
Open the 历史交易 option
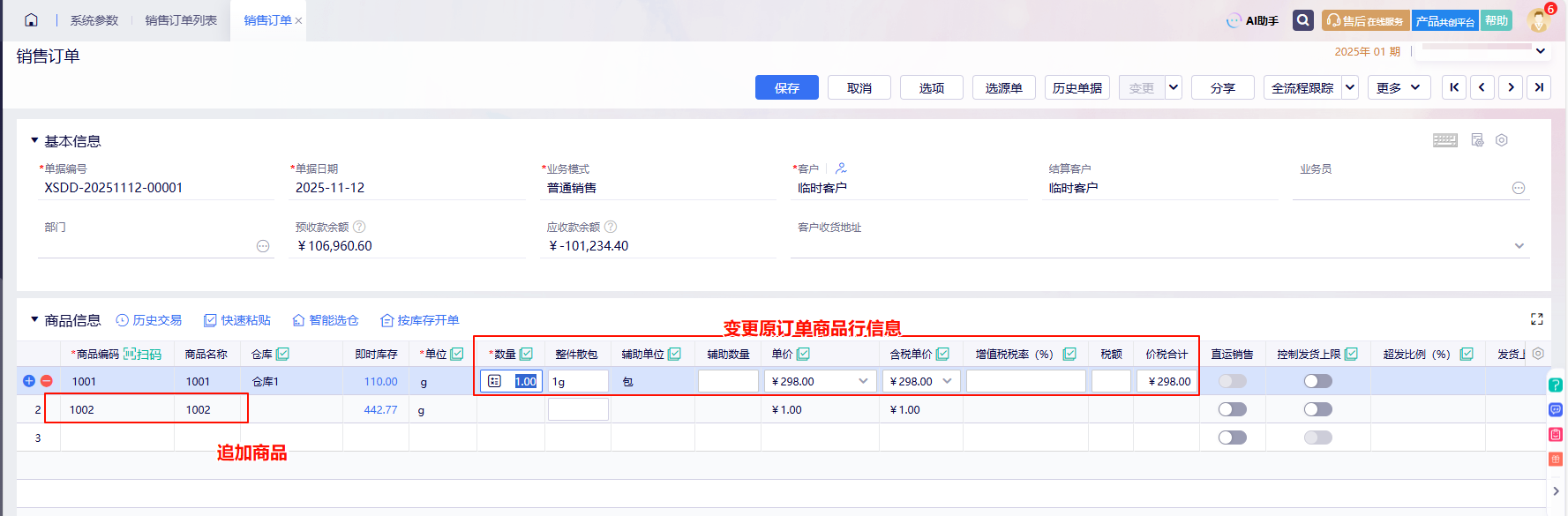click(x=149, y=320)
